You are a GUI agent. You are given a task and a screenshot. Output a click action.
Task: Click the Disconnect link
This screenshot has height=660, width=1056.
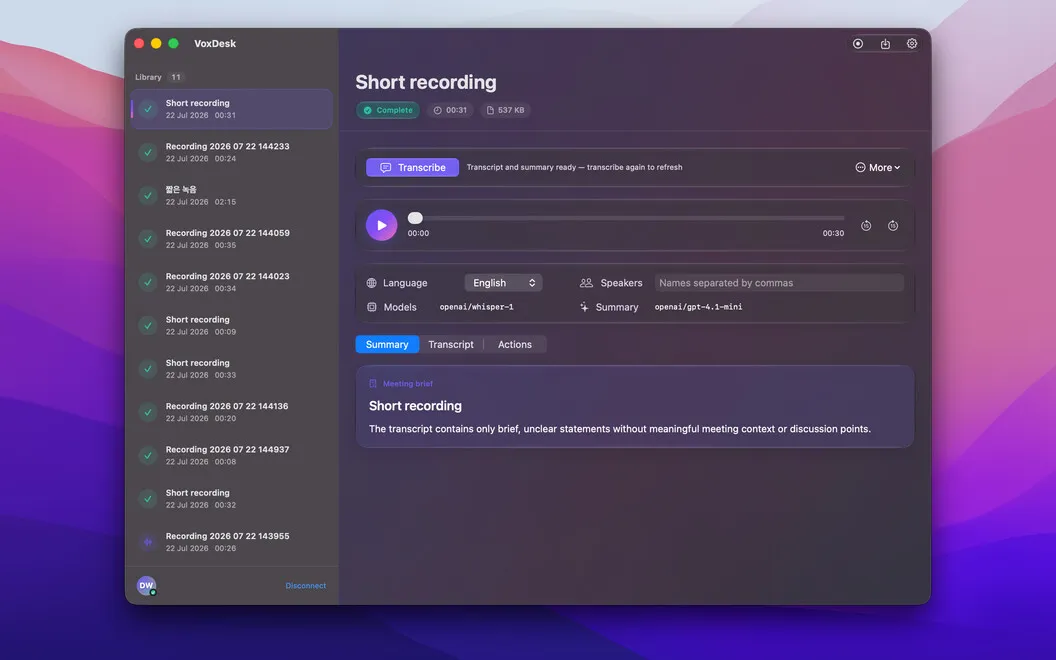tap(305, 586)
